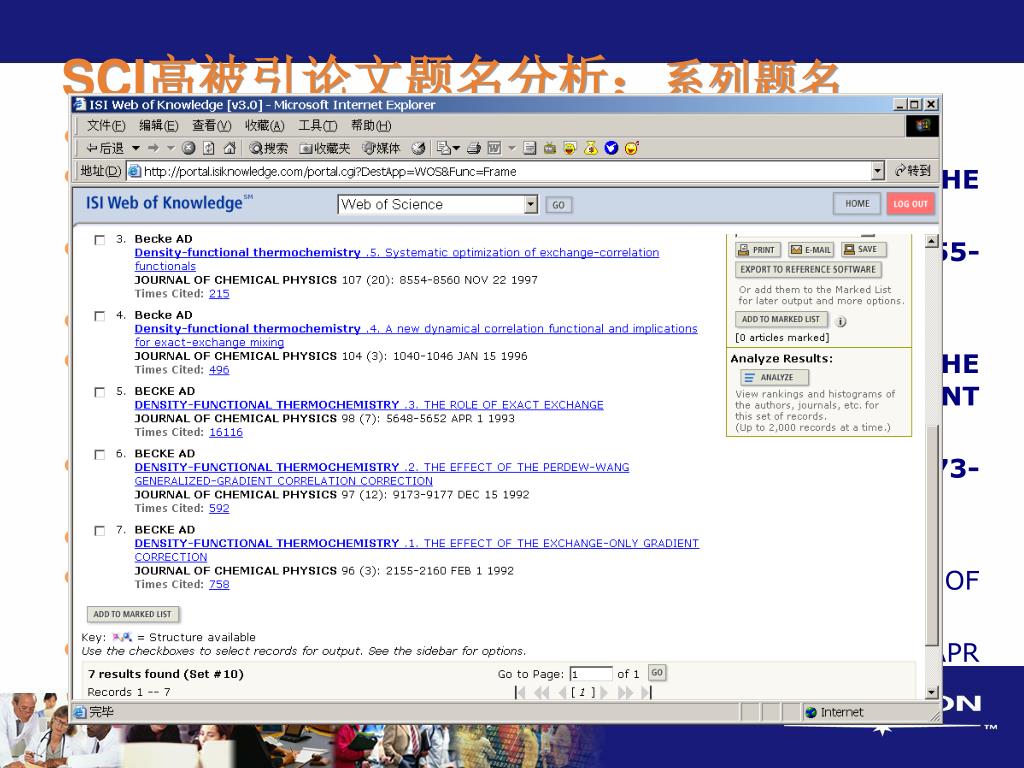Open the Favorites (收藏夹) toolbar button

(325, 148)
